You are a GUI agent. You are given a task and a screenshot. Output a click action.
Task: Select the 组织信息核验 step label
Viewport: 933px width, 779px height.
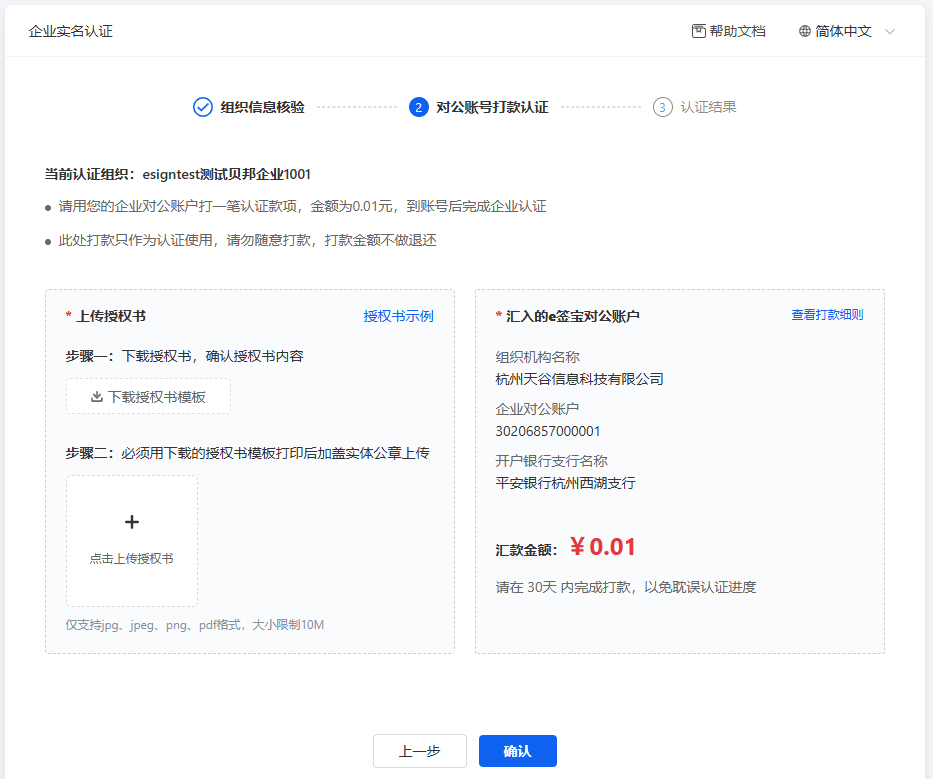pos(262,107)
